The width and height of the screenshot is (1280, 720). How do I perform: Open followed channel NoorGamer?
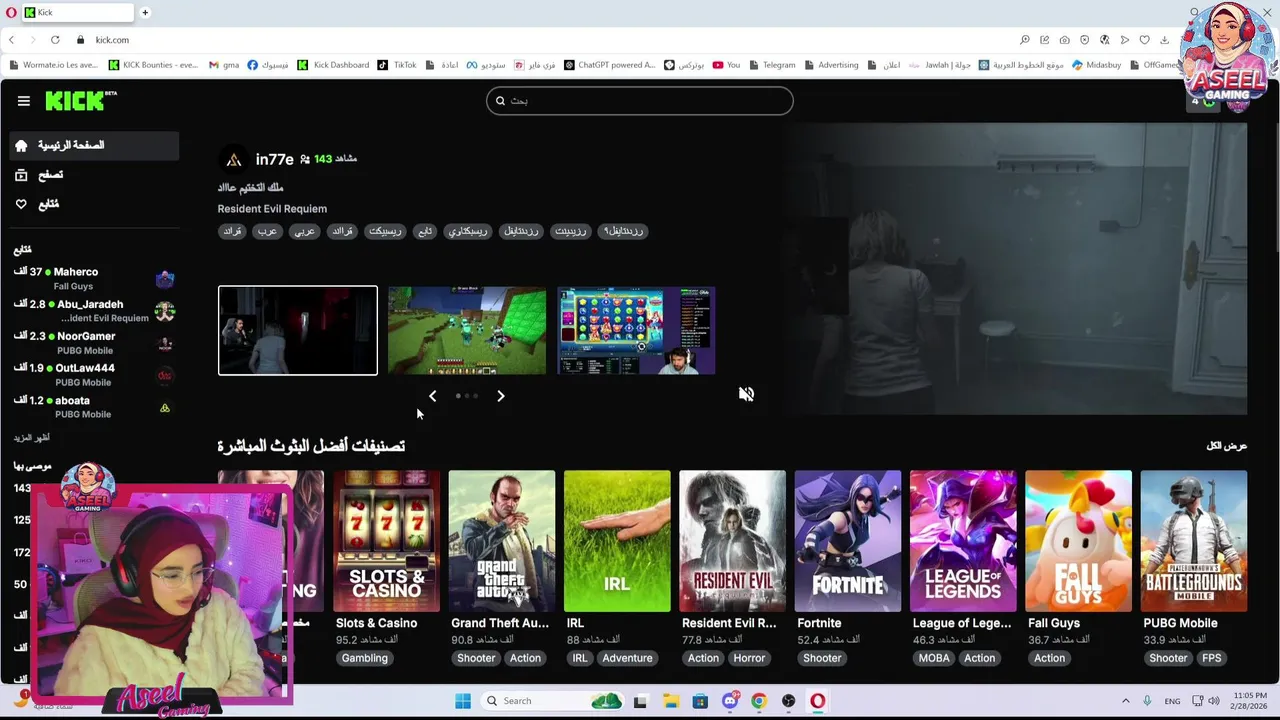tap(95, 342)
